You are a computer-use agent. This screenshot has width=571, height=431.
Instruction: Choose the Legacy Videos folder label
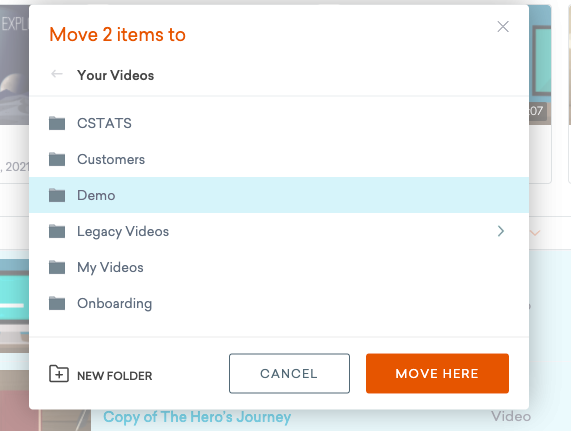pos(123,232)
